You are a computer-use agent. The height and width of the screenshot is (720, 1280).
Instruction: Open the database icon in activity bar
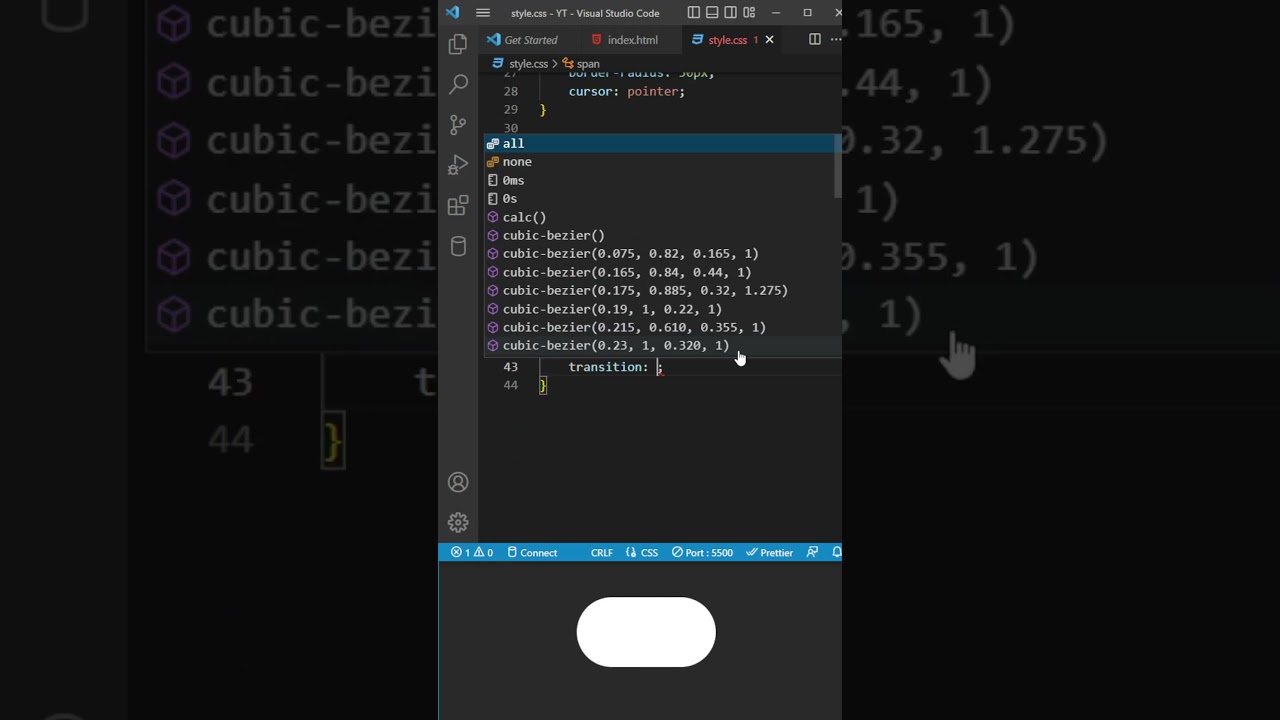tap(458, 246)
